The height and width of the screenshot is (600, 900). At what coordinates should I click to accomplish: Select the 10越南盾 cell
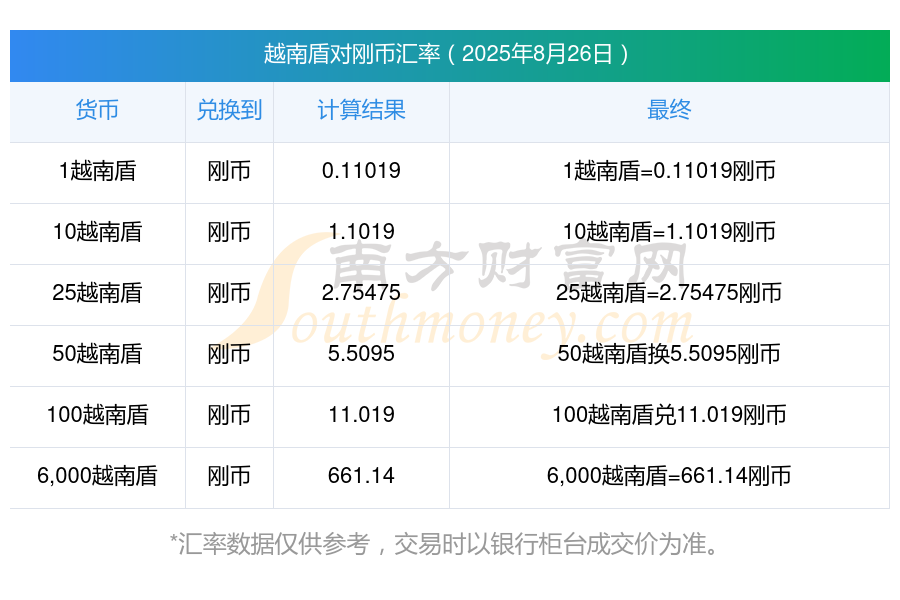pos(97,232)
